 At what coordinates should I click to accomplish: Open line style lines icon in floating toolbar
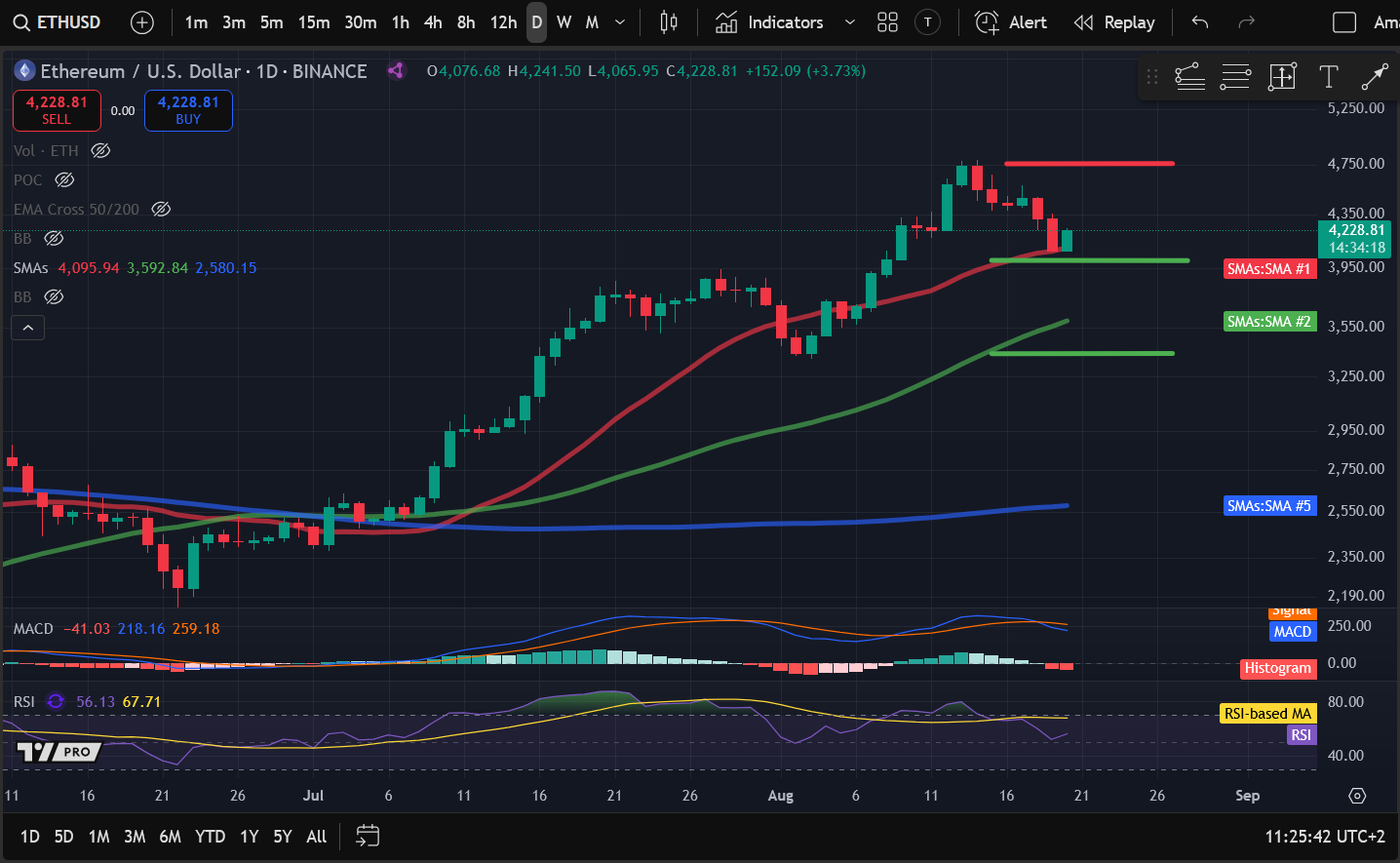1235,76
